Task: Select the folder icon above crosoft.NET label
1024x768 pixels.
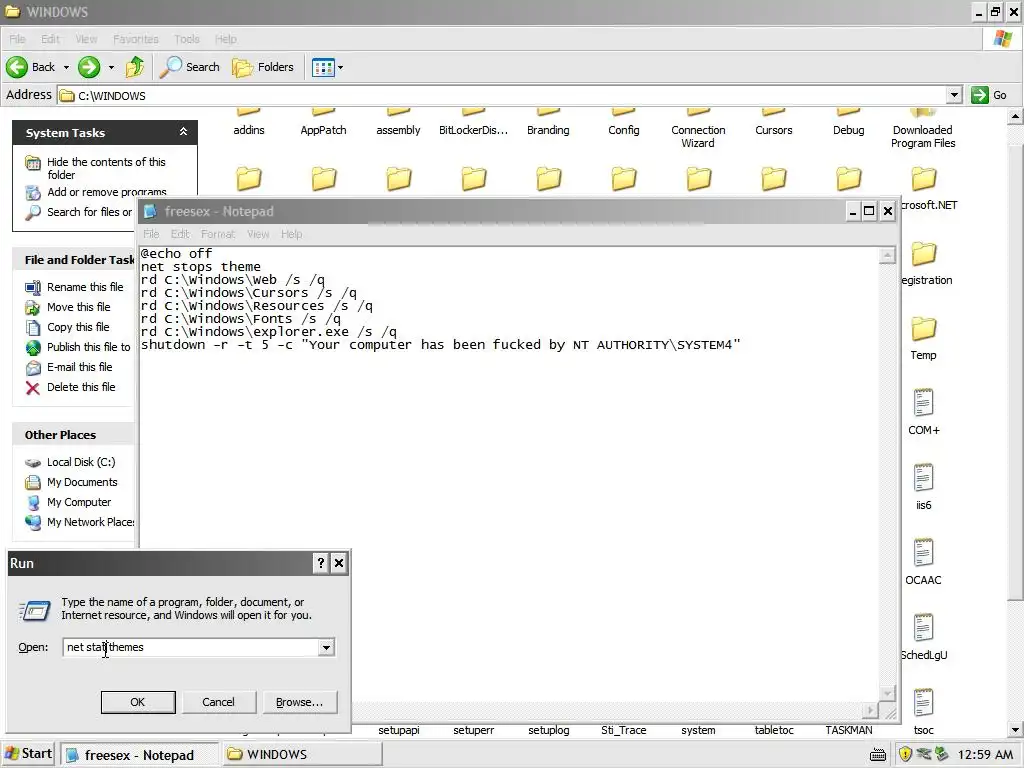Action: coord(923,179)
